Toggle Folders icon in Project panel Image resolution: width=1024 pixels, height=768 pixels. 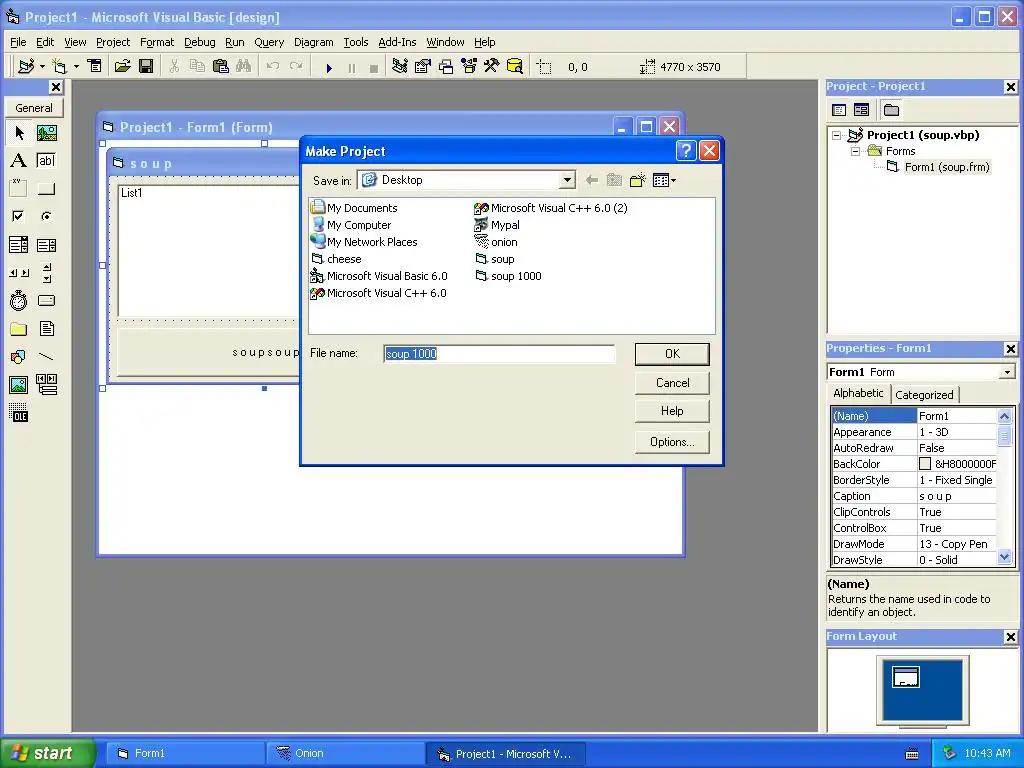(x=891, y=110)
